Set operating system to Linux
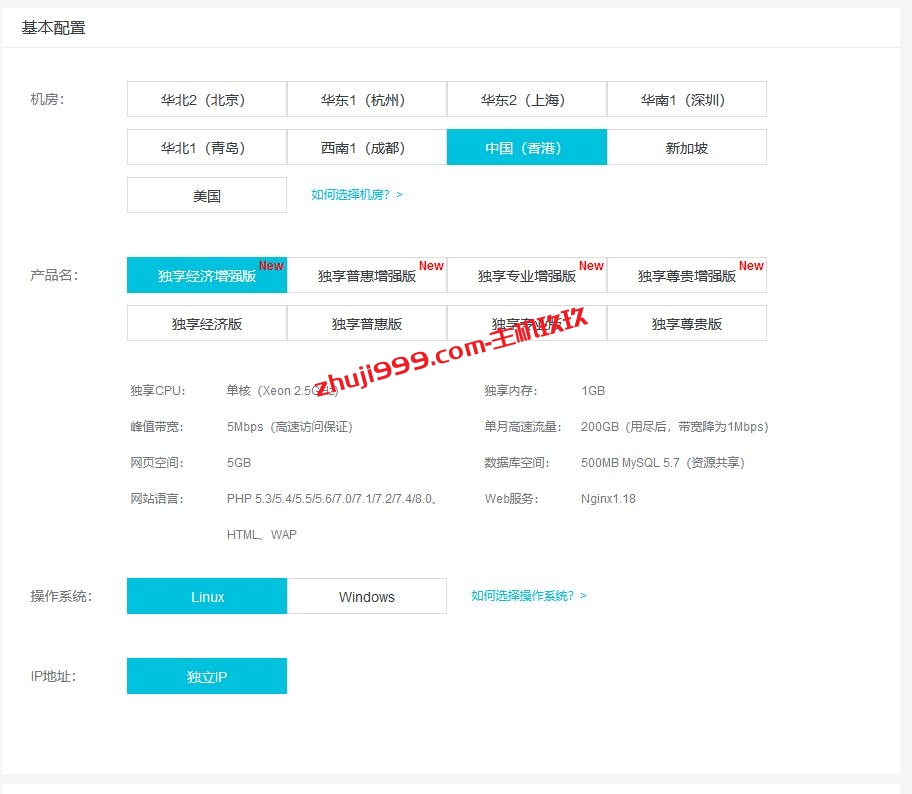This screenshot has height=794, width=912. point(206,596)
